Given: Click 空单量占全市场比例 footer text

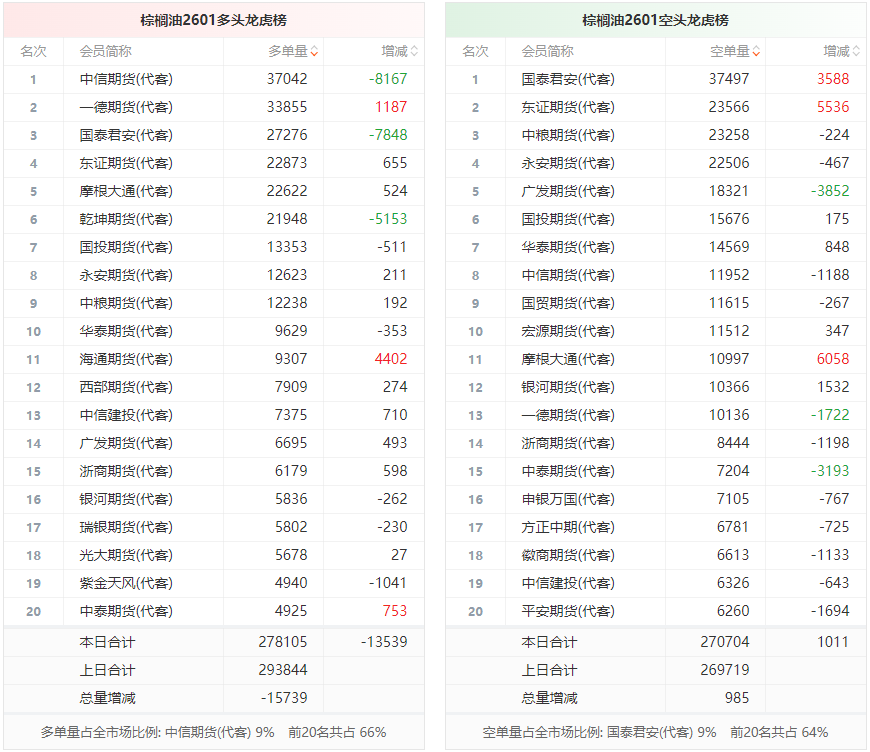Looking at the screenshot, I should pyautogui.click(x=599, y=733).
